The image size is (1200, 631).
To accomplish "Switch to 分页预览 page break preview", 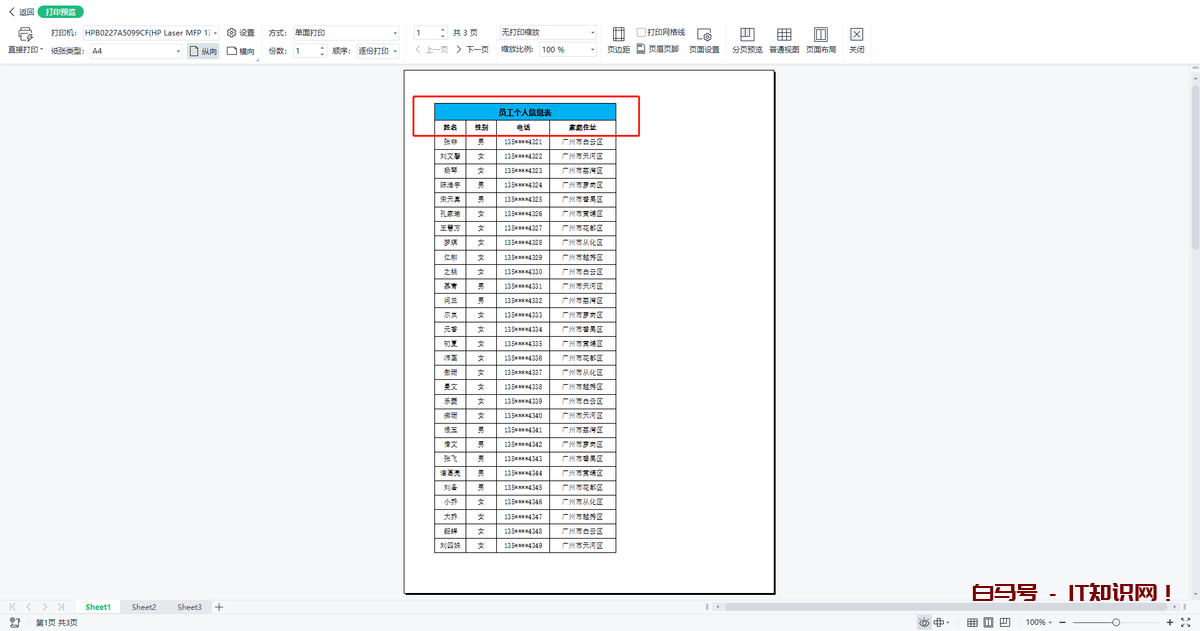I will pos(747,40).
